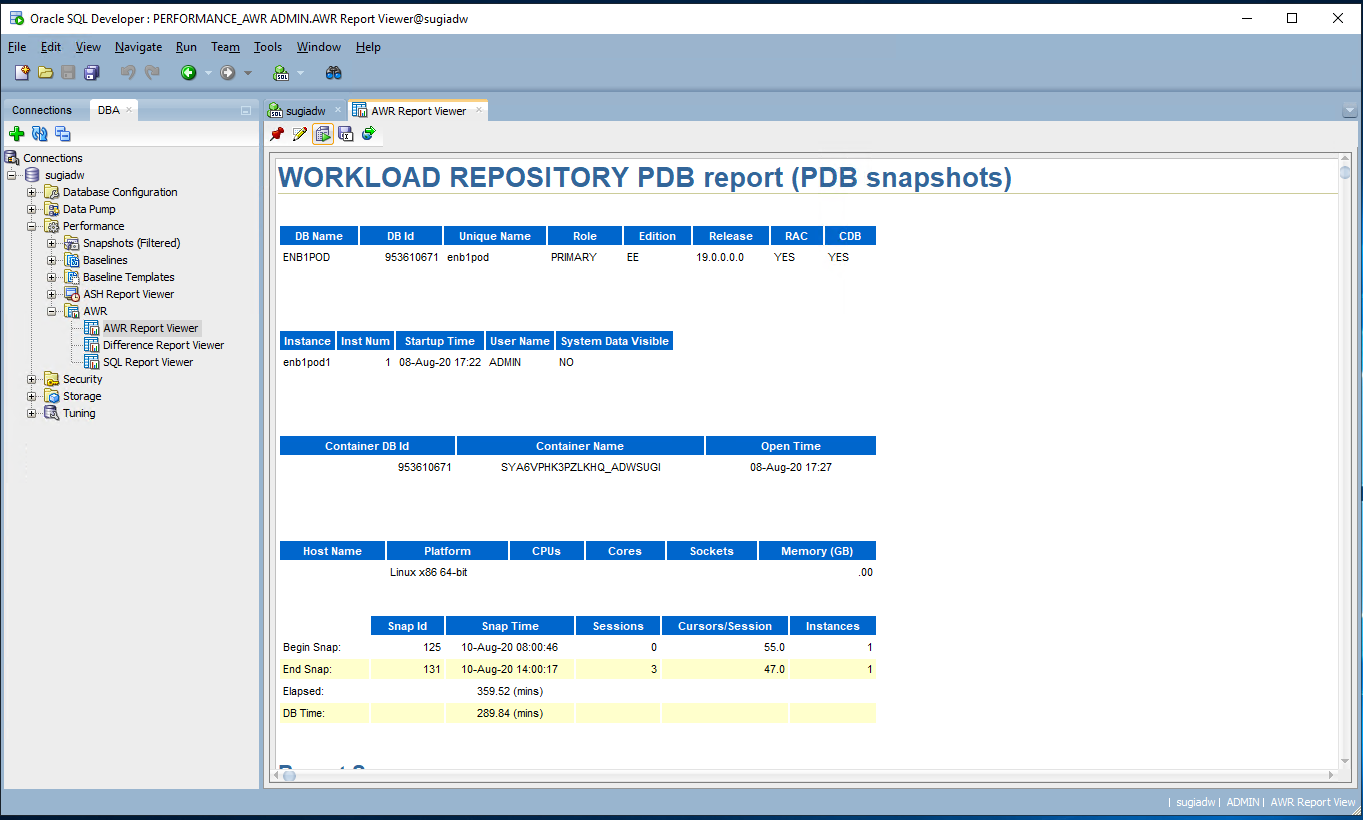Expand the ASH Report Viewer node

pyautogui.click(x=52, y=294)
